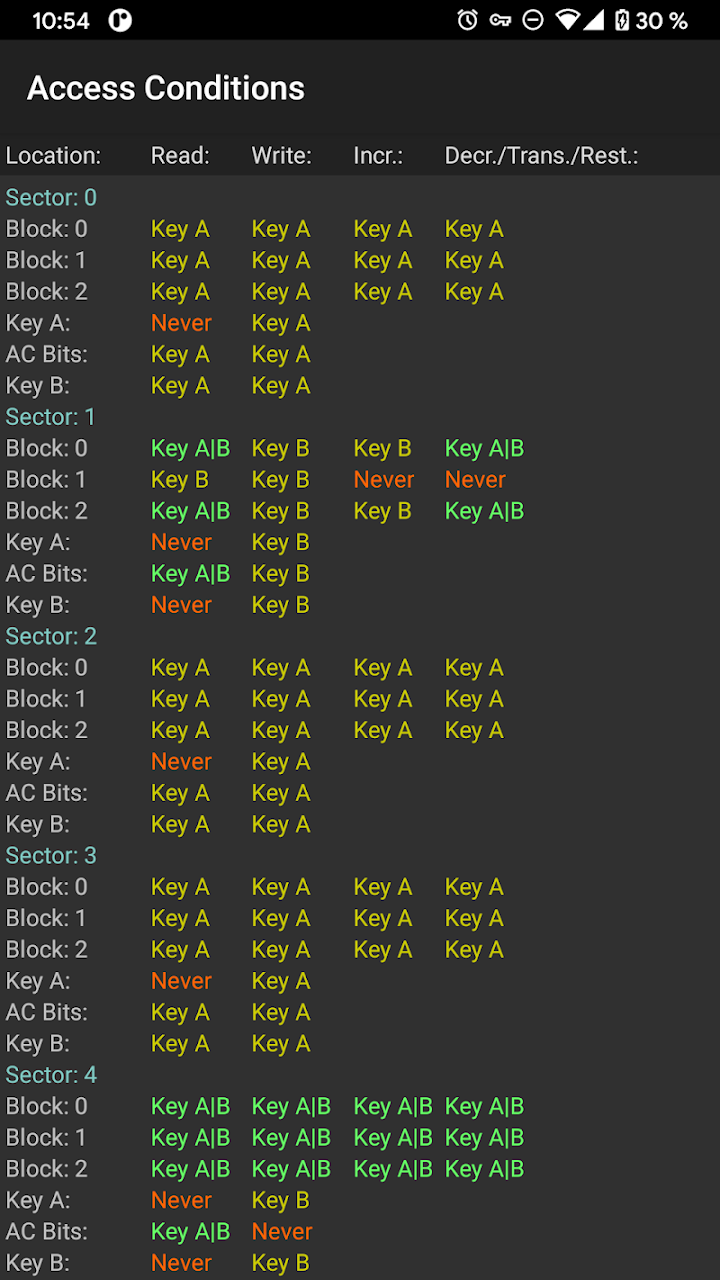Tap the VPN key status icon
The width and height of the screenshot is (720, 1280).
(500, 20)
